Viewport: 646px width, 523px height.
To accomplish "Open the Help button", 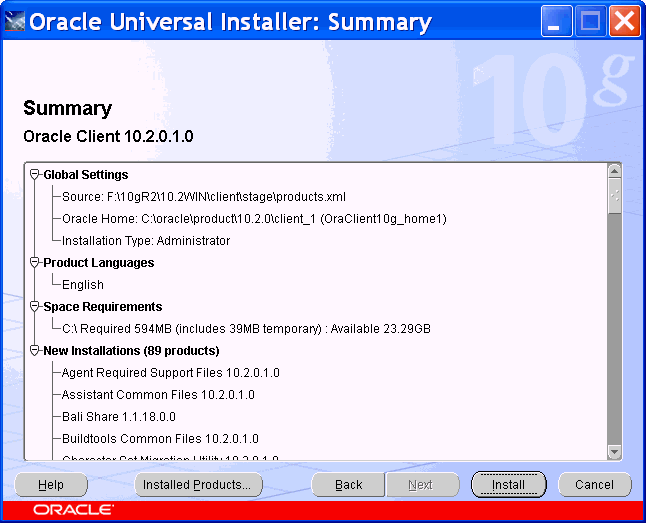I will [51, 485].
